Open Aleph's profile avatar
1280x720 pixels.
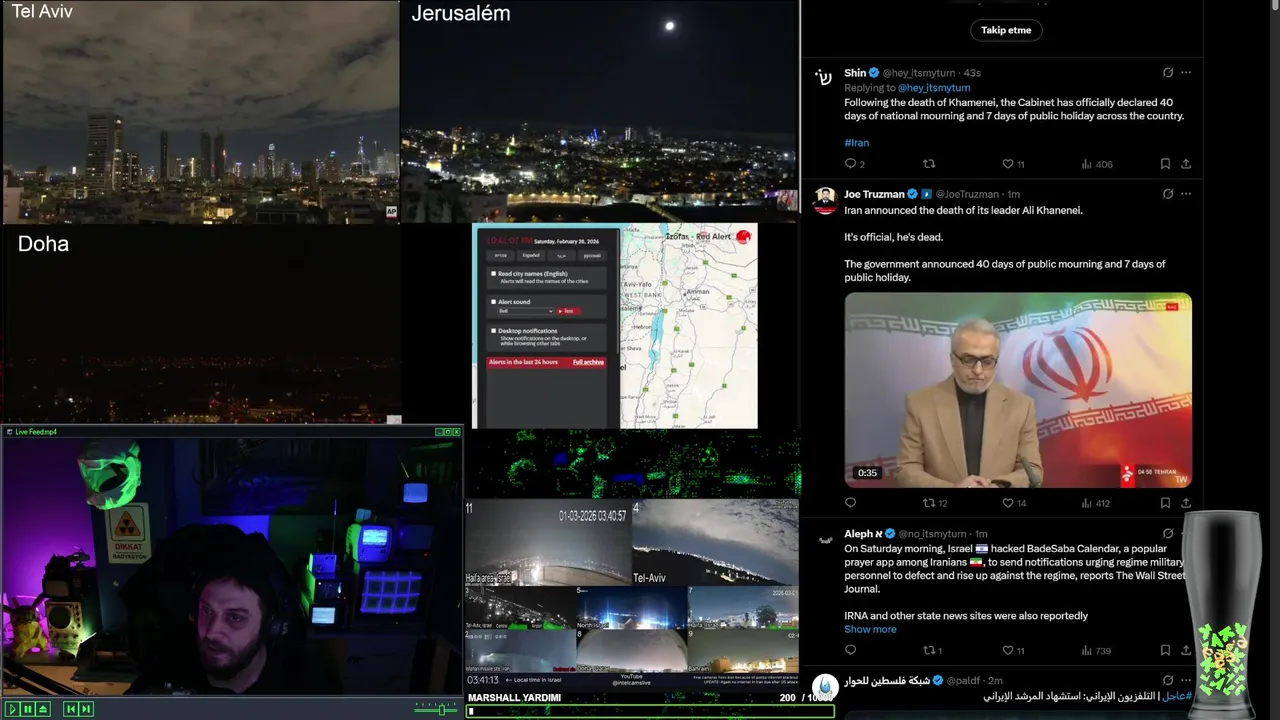pyautogui.click(x=824, y=540)
